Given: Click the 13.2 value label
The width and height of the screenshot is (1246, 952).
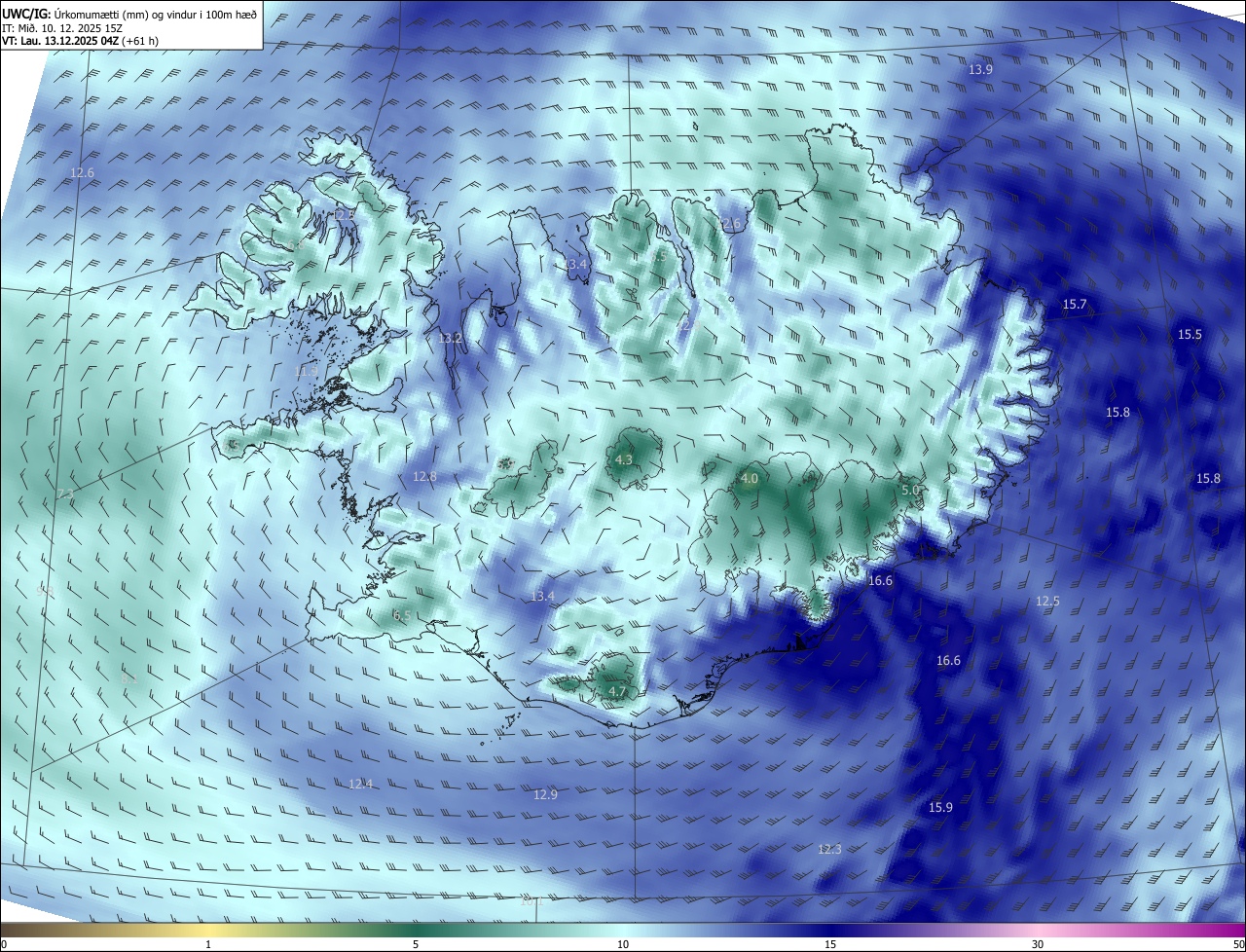Looking at the screenshot, I should point(450,339).
